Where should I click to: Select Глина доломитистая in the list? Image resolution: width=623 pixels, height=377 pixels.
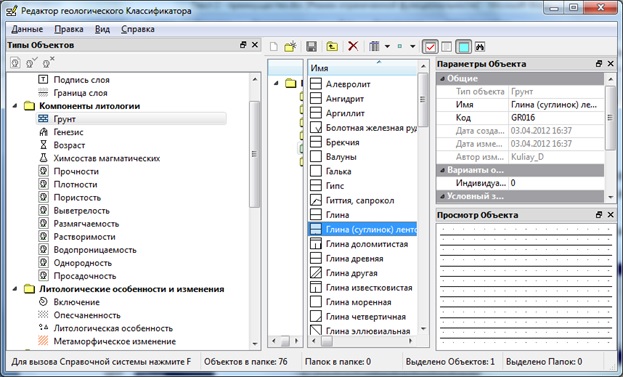(367, 244)
